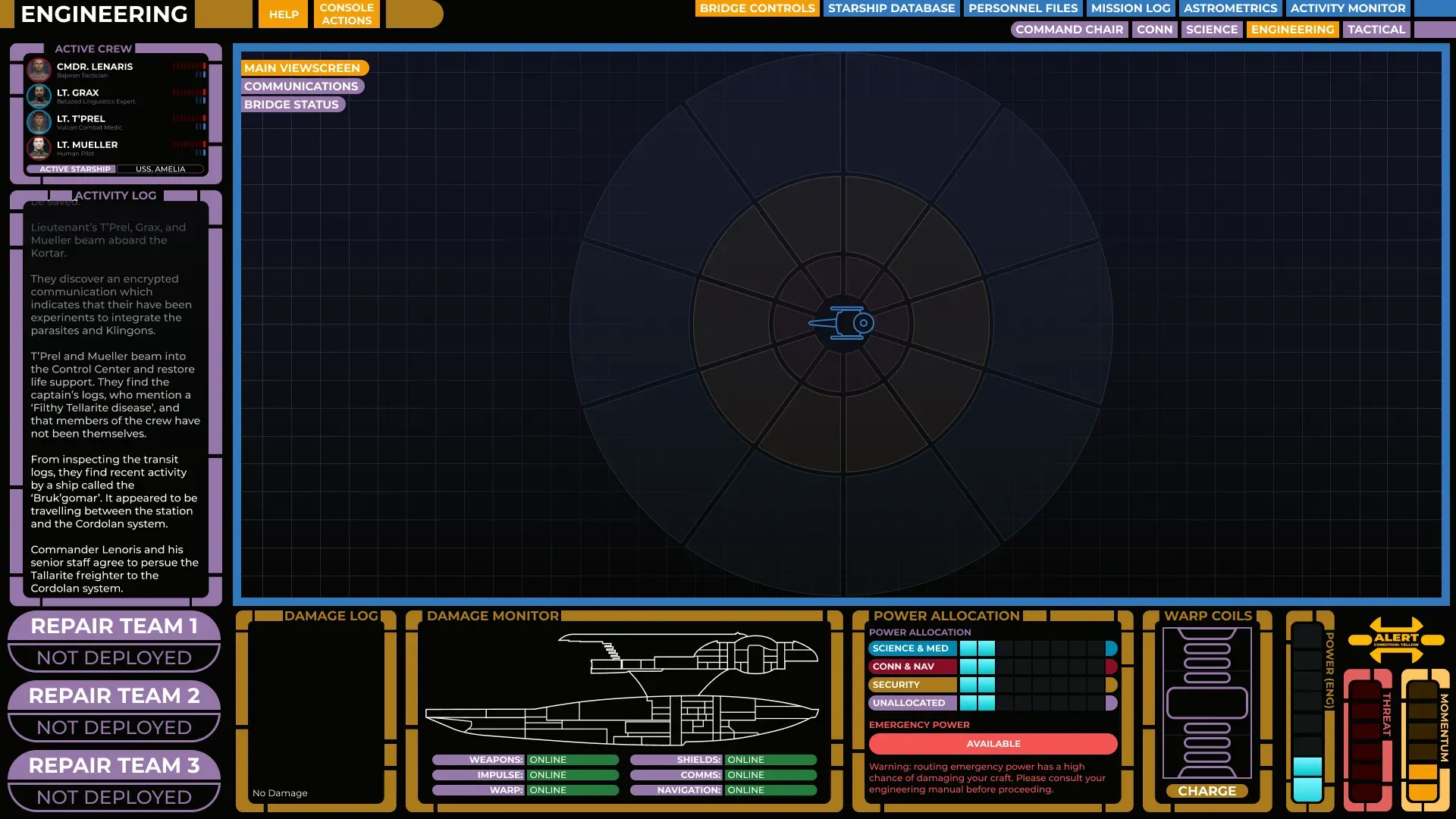Click Cmdr. Lenaris crew portrait
The image size is (1456, 819).
pos(39,70)
